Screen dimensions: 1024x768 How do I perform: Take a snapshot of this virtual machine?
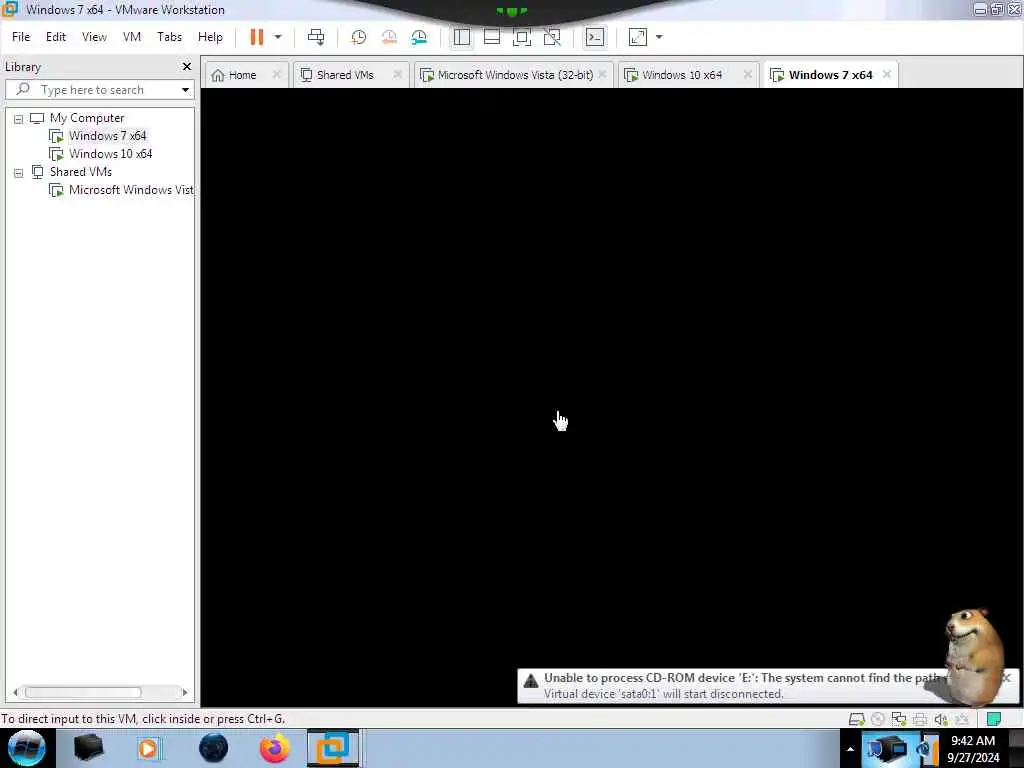(358, 37)
